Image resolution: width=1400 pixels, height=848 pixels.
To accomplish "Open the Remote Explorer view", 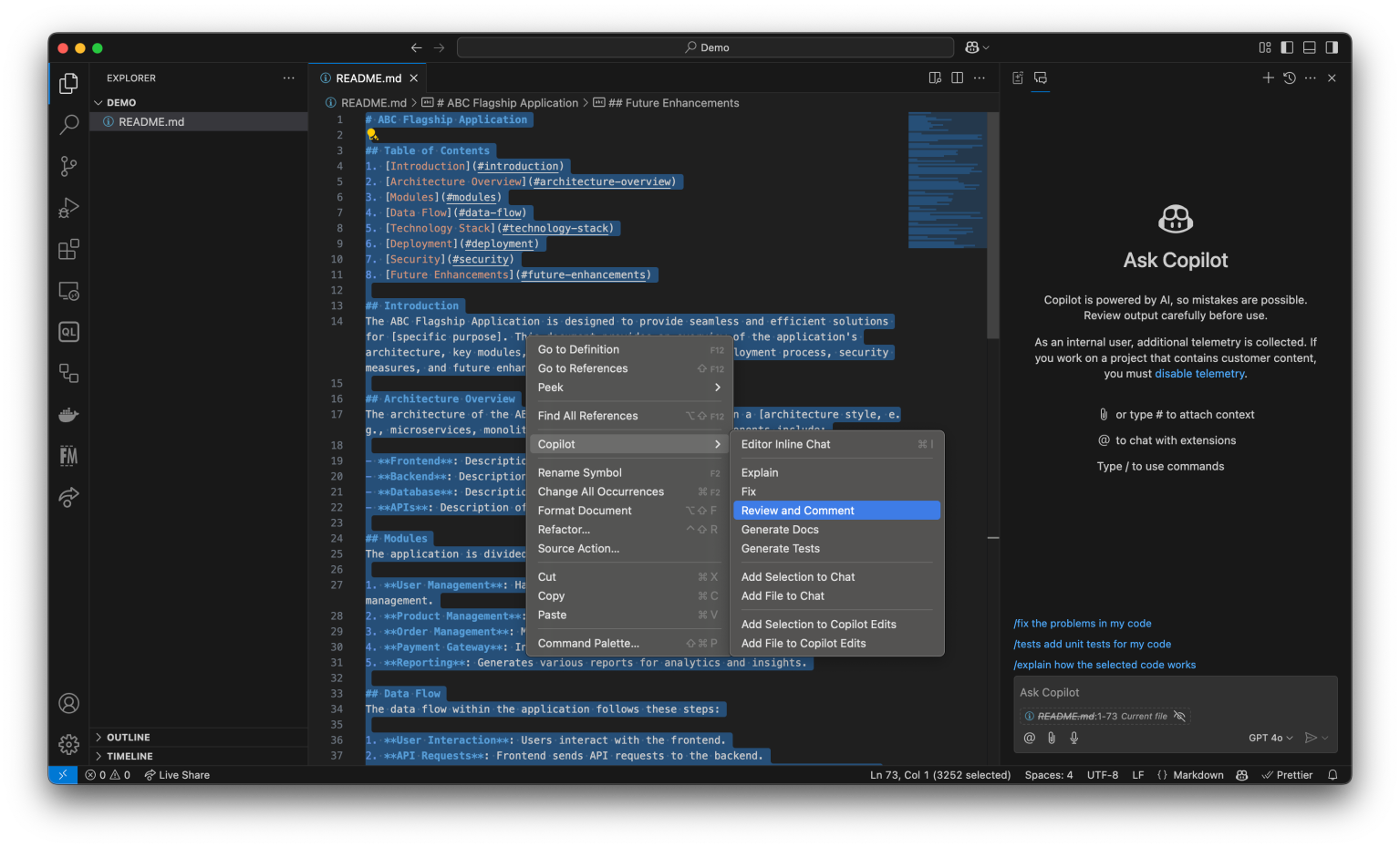I will click(68, 290).
